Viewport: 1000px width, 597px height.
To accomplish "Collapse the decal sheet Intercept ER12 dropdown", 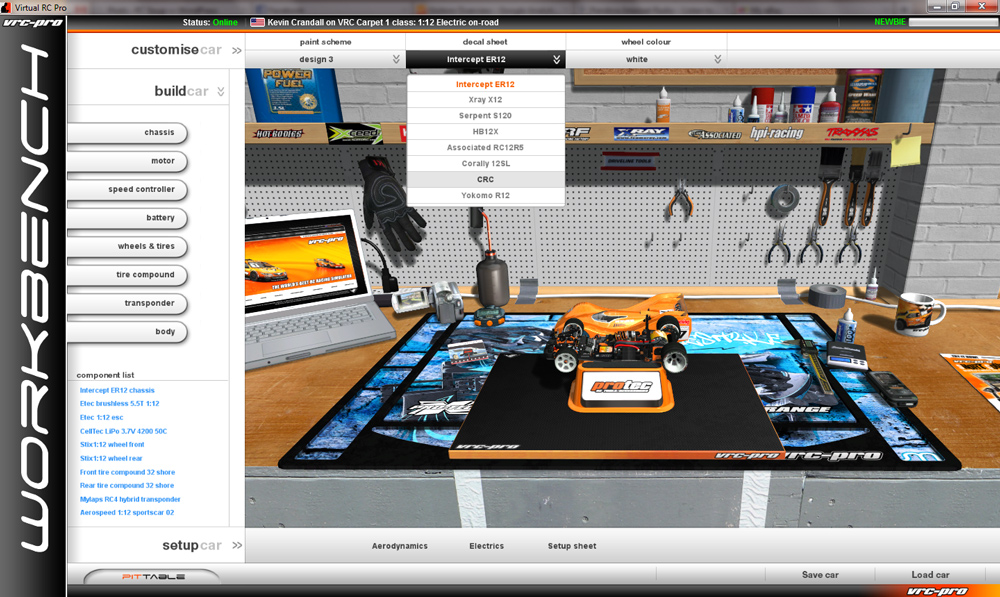I will (485, 59).
